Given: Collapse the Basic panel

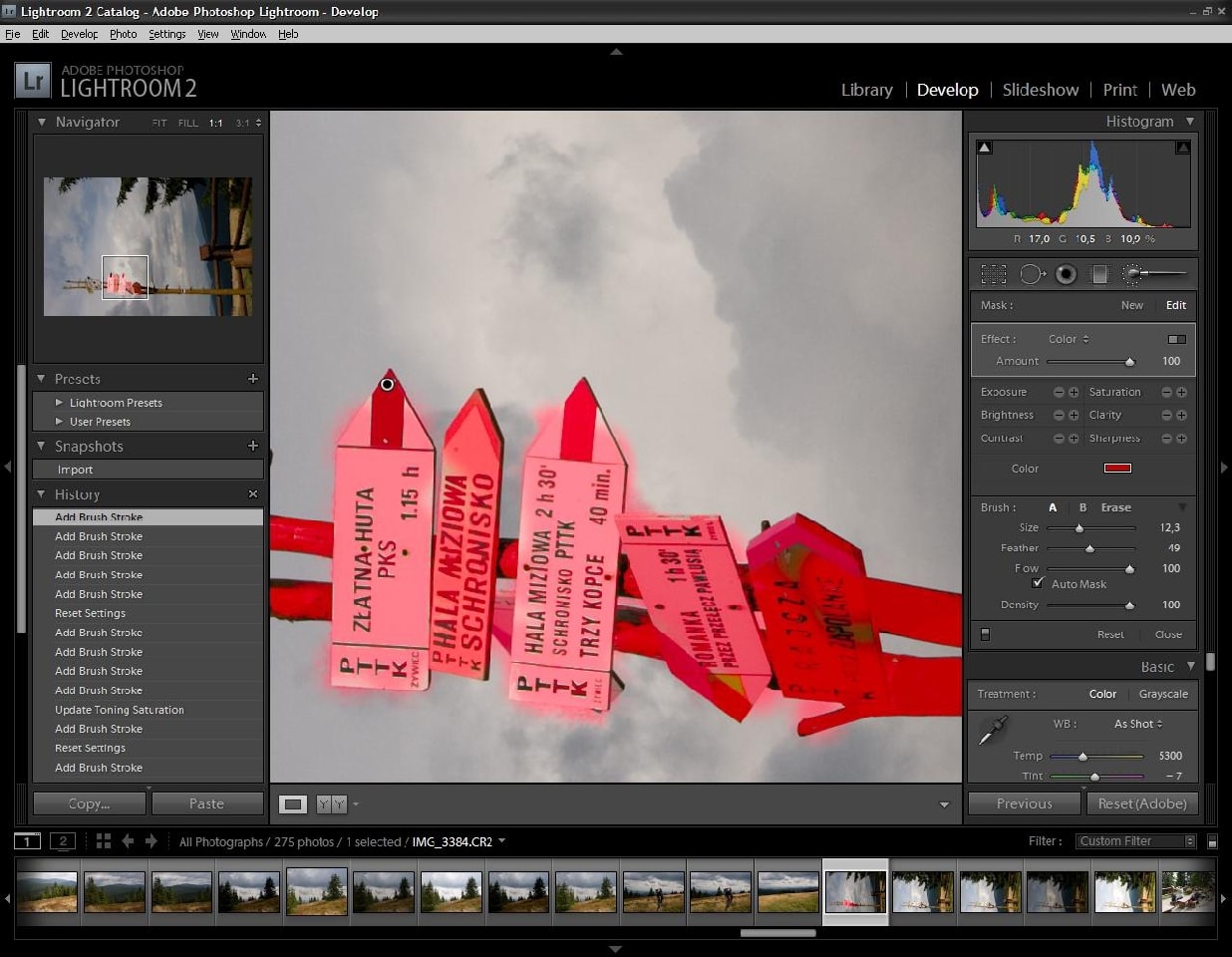Looking at the screenshot, I should (x=1190, y=666).
